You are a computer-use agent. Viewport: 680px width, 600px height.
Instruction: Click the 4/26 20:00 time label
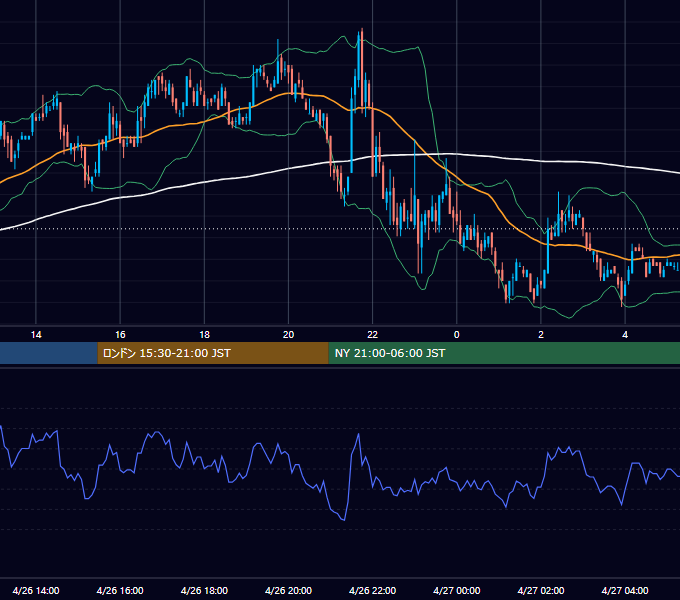[x=288, y=590]
